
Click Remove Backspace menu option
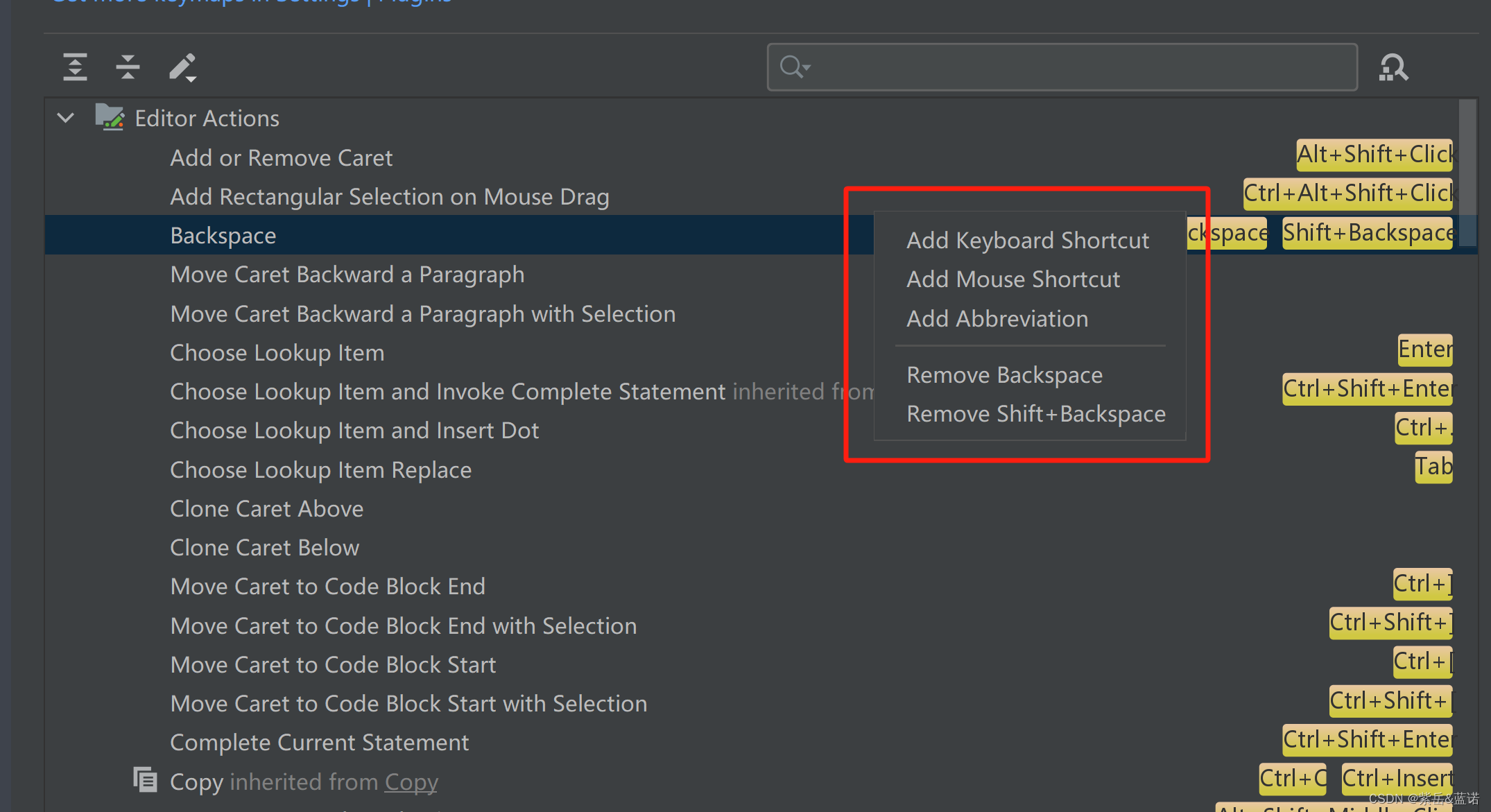point(1003,375)
